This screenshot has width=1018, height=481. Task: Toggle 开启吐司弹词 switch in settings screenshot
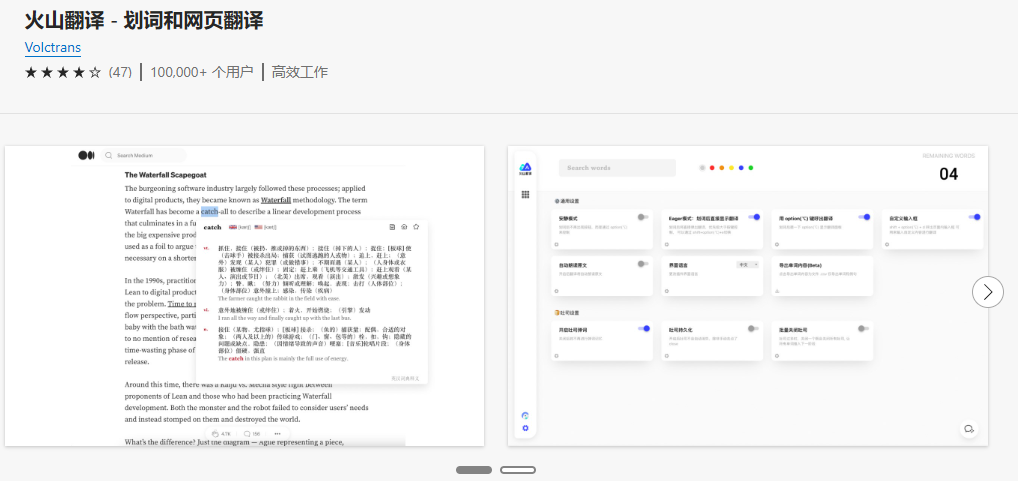[x=643, y=329]
